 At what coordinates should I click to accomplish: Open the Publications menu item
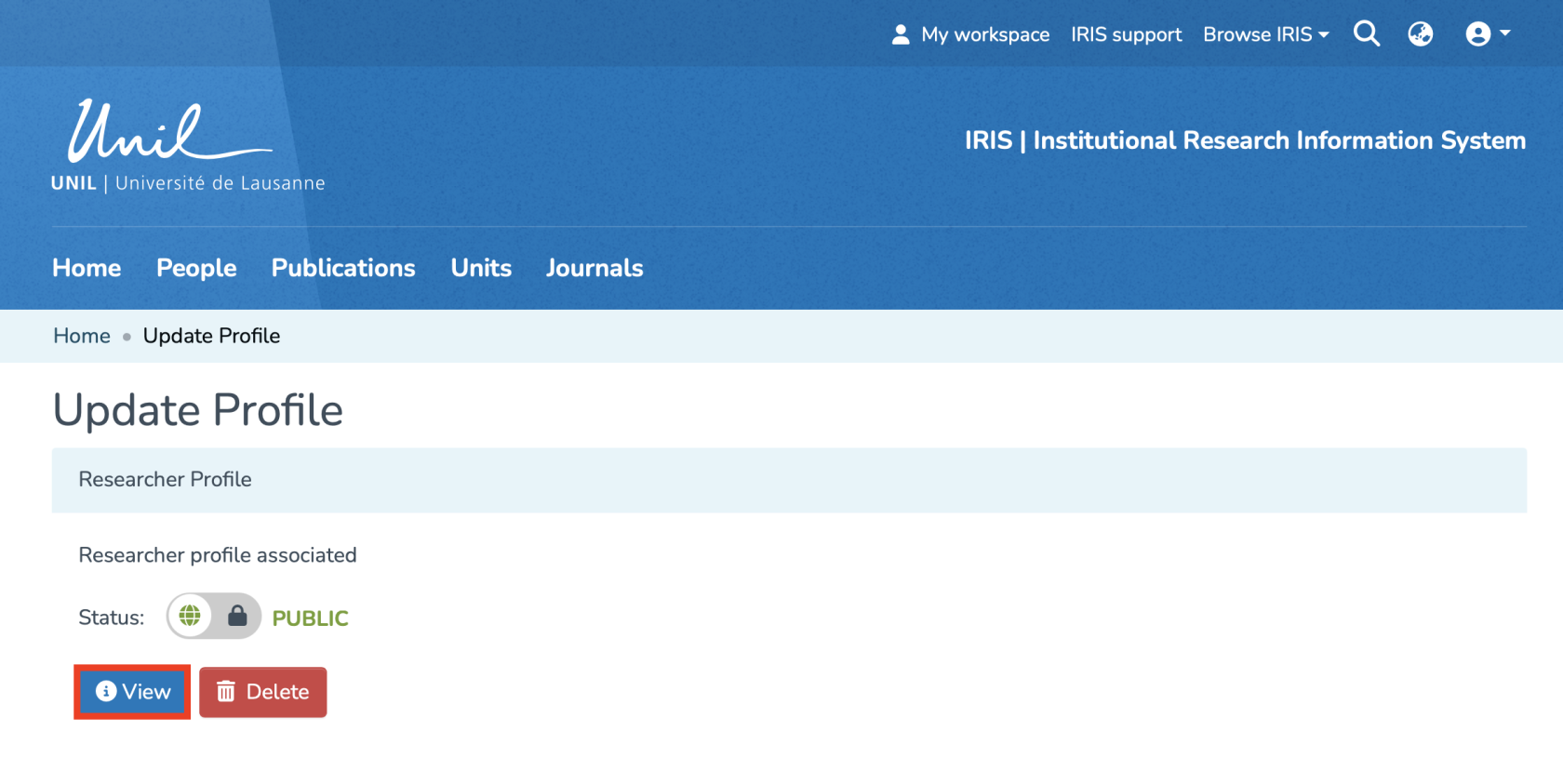343,268
